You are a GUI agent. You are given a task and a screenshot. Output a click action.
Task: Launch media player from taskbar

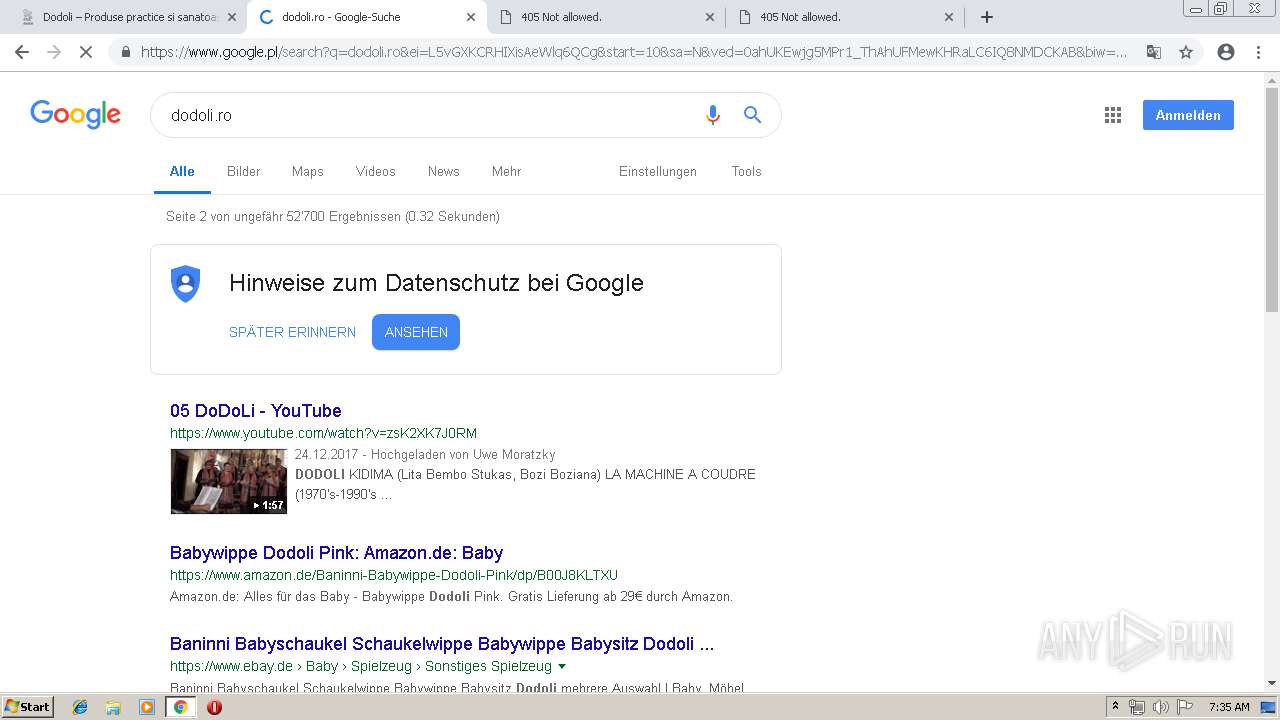click(x=147, y=707)
